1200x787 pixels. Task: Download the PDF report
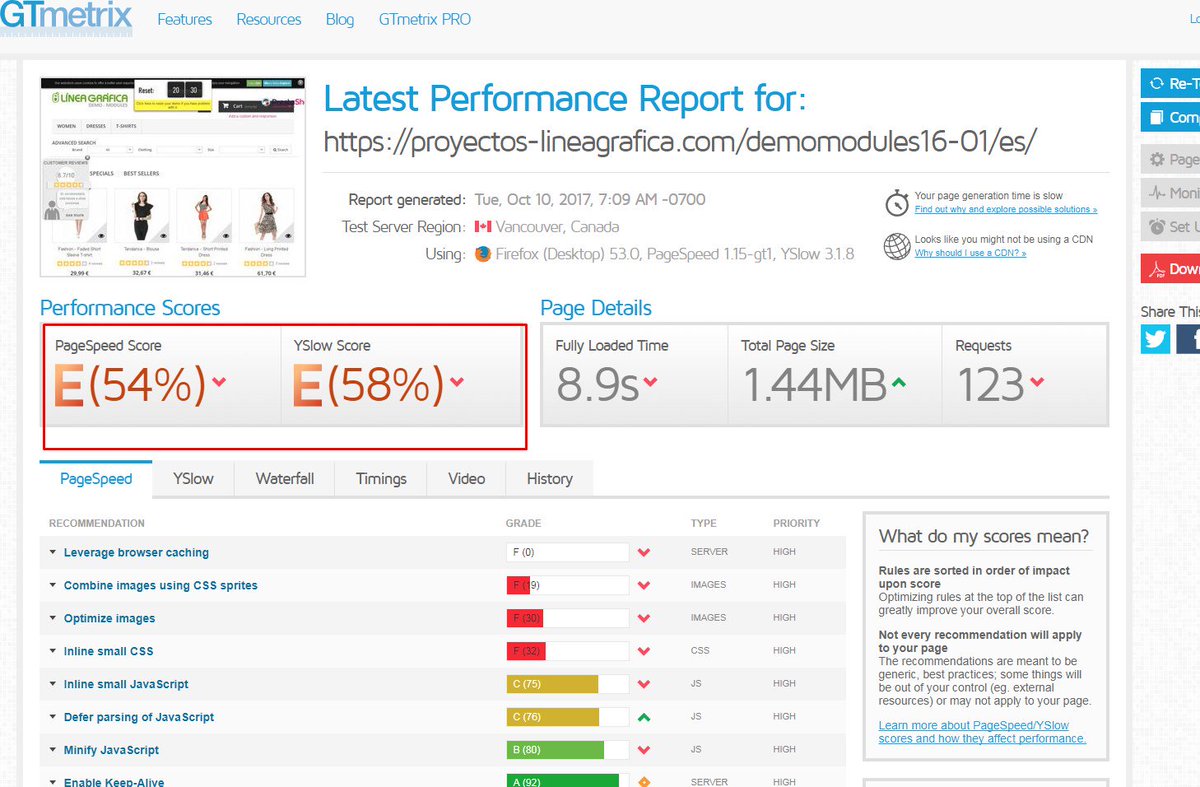tap(1171, 268)
